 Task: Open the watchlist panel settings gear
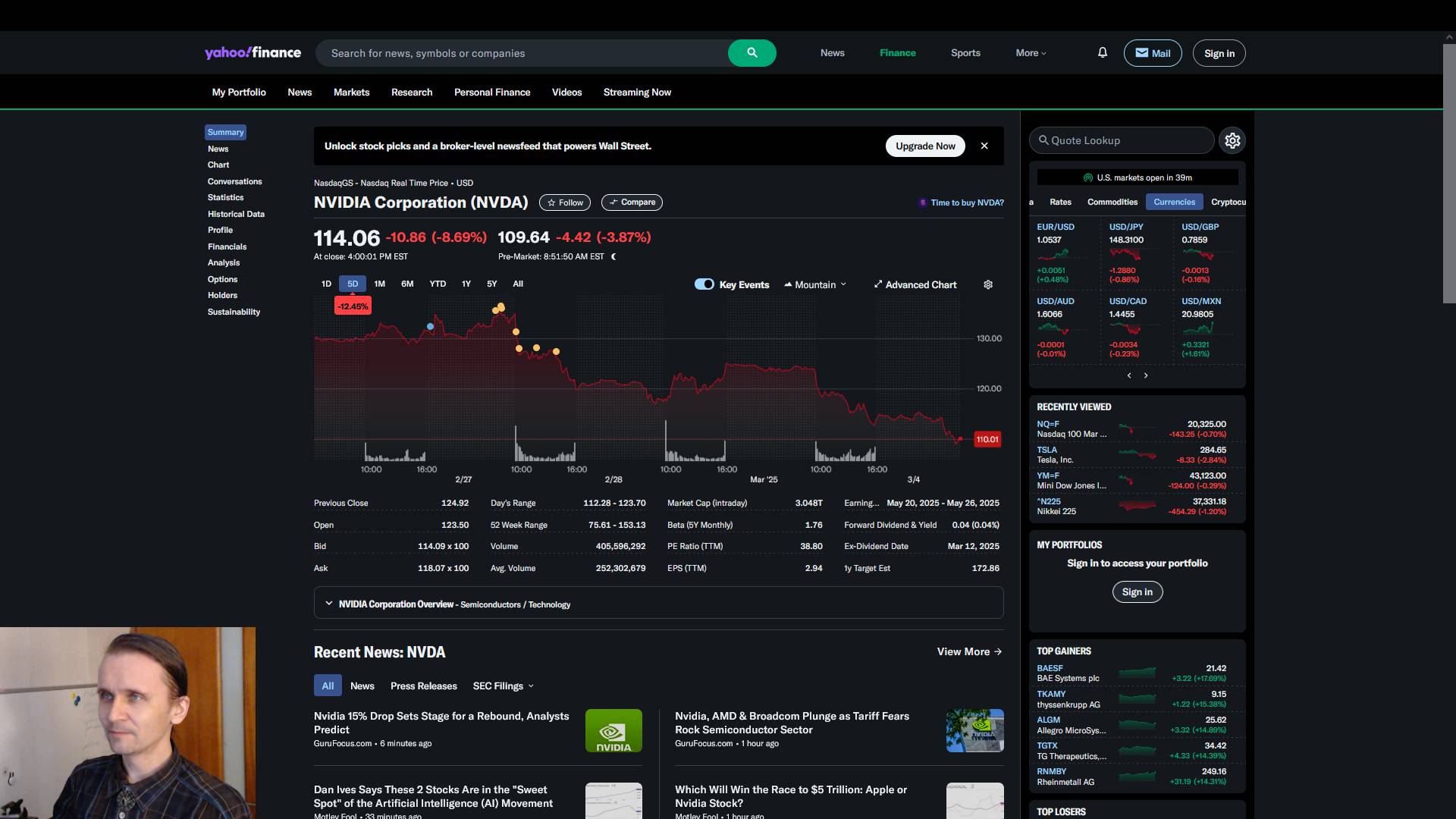pos(1232,140)
